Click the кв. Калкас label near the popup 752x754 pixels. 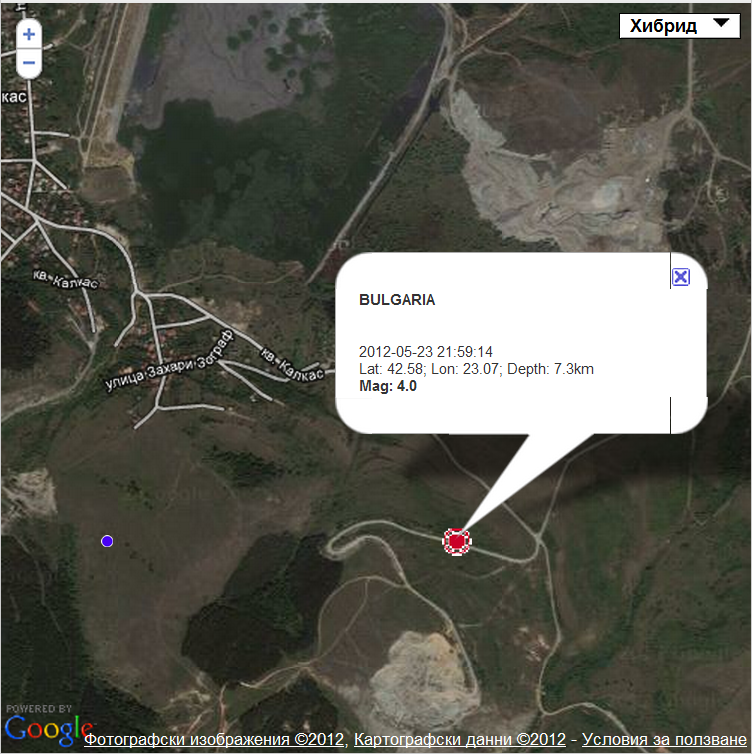point(292,364)
